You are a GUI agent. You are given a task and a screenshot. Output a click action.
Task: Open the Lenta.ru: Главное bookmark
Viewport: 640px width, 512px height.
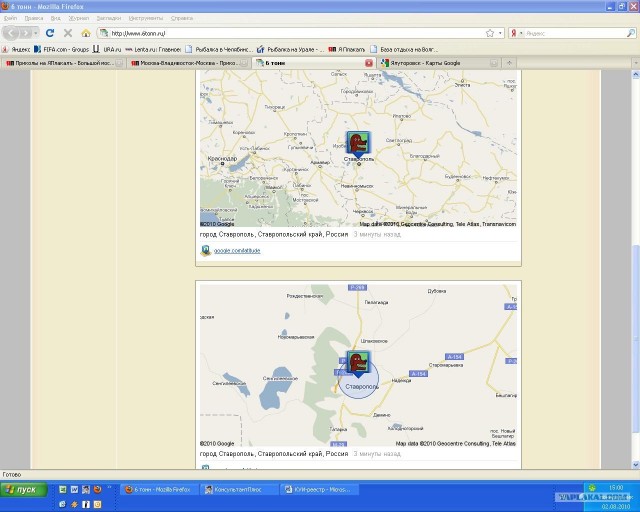coord(153,49)
